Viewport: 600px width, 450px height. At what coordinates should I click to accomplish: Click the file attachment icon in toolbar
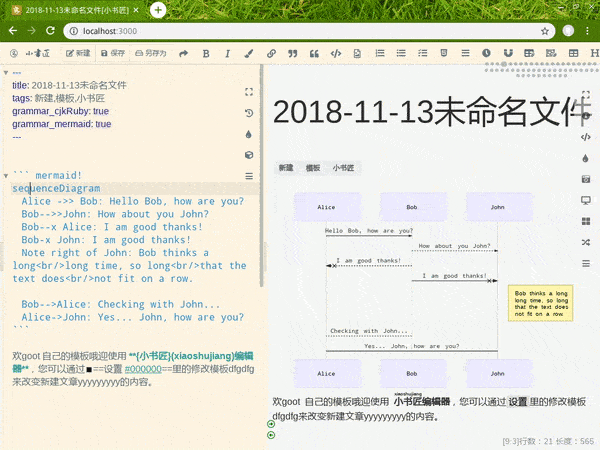tap(357, 54)
